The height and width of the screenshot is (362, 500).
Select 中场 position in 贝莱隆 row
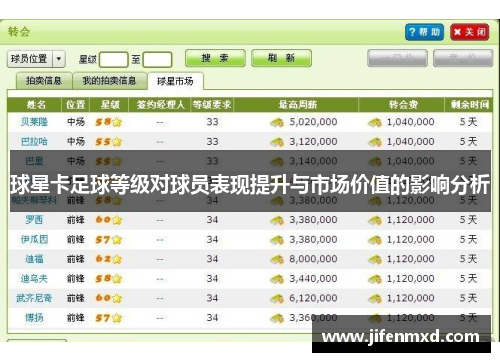coord(76,122)
